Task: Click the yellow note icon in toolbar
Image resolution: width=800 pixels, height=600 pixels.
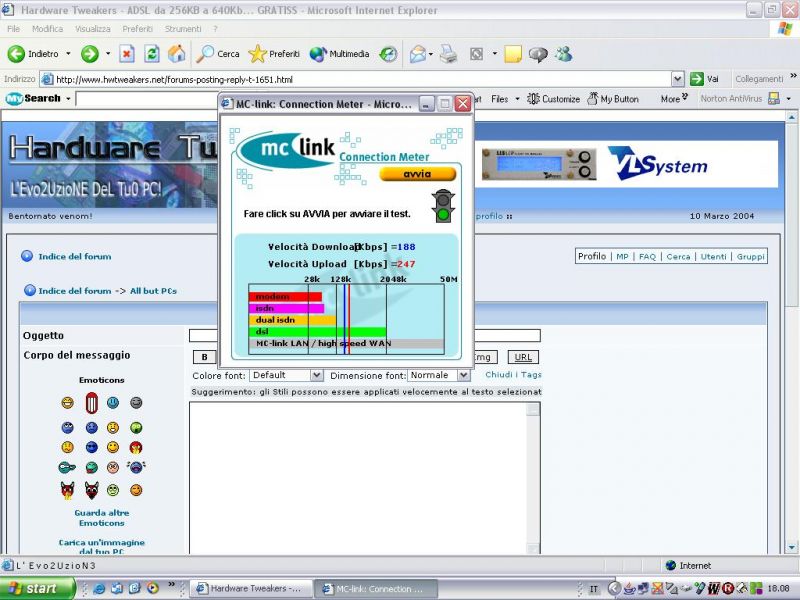Action: [513, 54]
